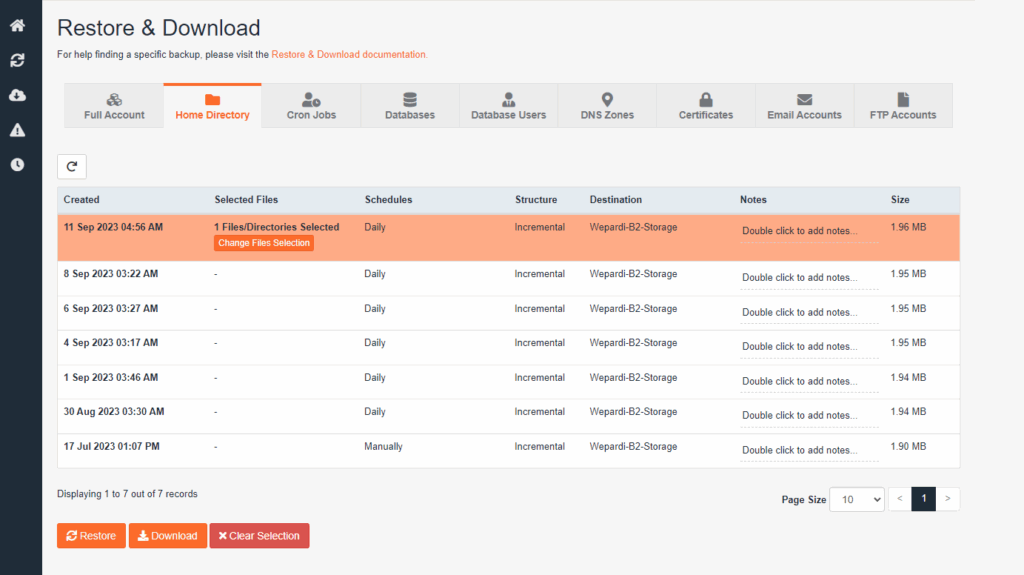Screen dimensions: 1024x575
Task: Open the Databases tab
Action: click(409, 106)
